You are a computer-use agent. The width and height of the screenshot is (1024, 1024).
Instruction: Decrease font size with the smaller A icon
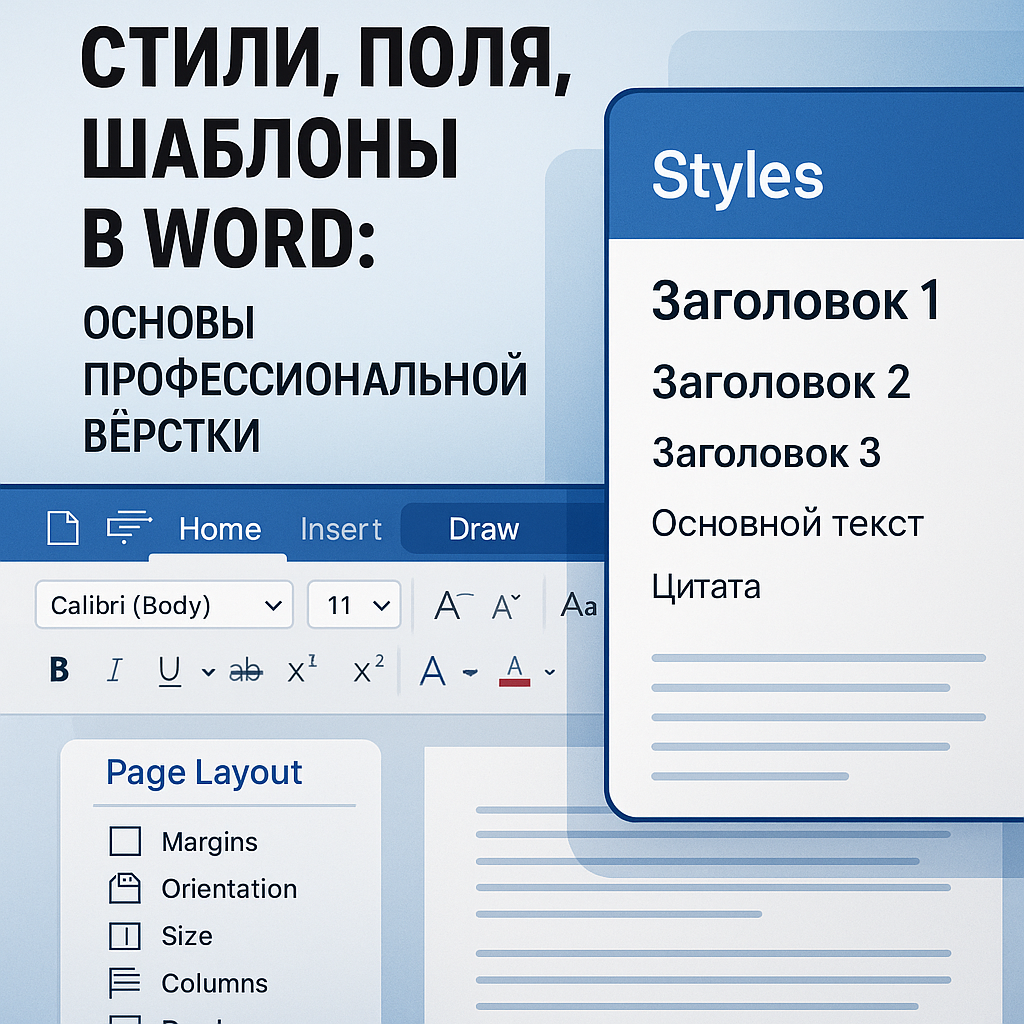point(506,606)
